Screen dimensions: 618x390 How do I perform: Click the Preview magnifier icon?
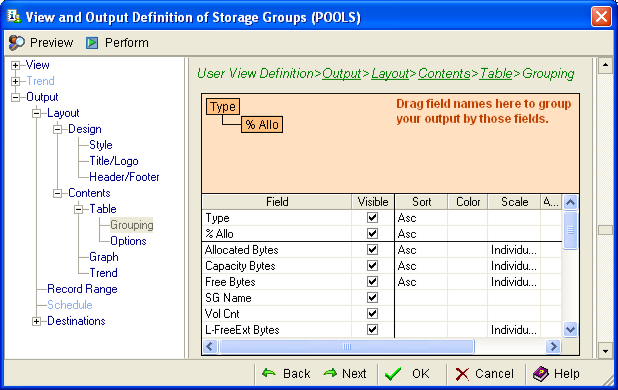click(17, 43)
